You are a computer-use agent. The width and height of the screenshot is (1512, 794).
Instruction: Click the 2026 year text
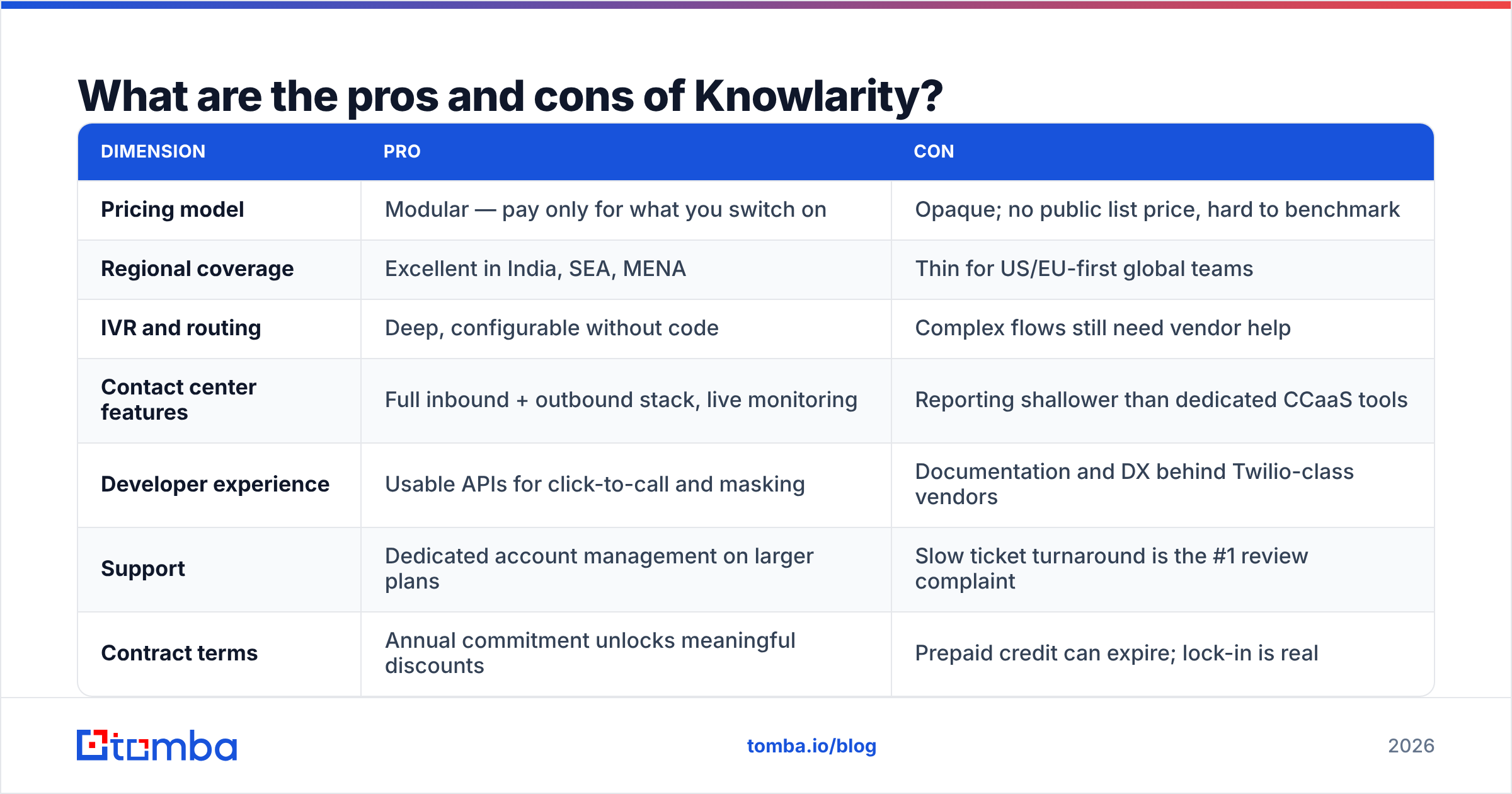[x=1411, y=746]
